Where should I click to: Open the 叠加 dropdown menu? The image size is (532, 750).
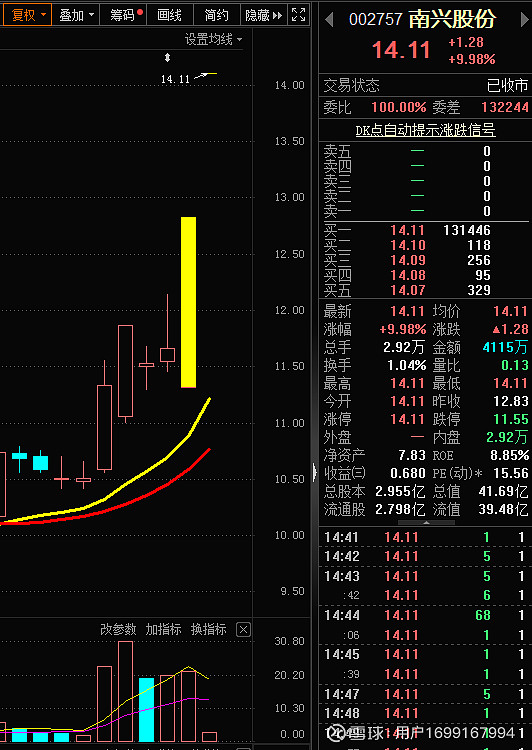click(x=76, y=15)
